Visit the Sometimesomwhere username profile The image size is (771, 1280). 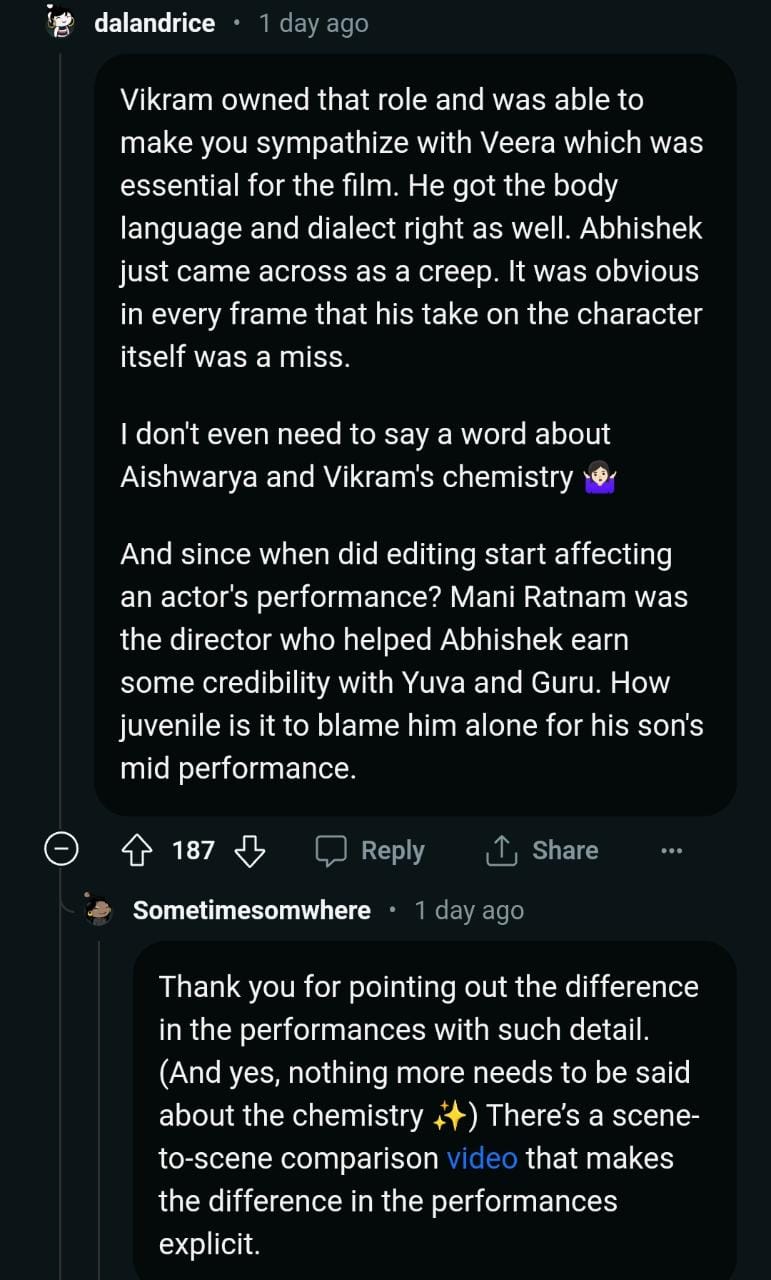tap(251, 910)
